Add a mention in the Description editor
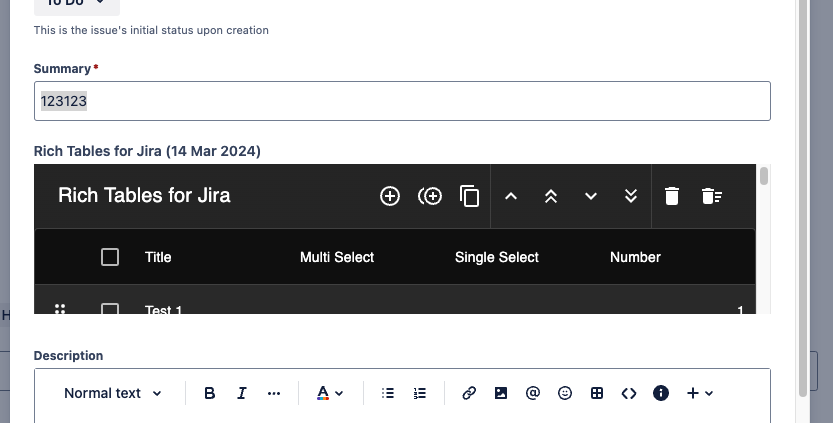This screenshot has width=833, height=423. 533,393
